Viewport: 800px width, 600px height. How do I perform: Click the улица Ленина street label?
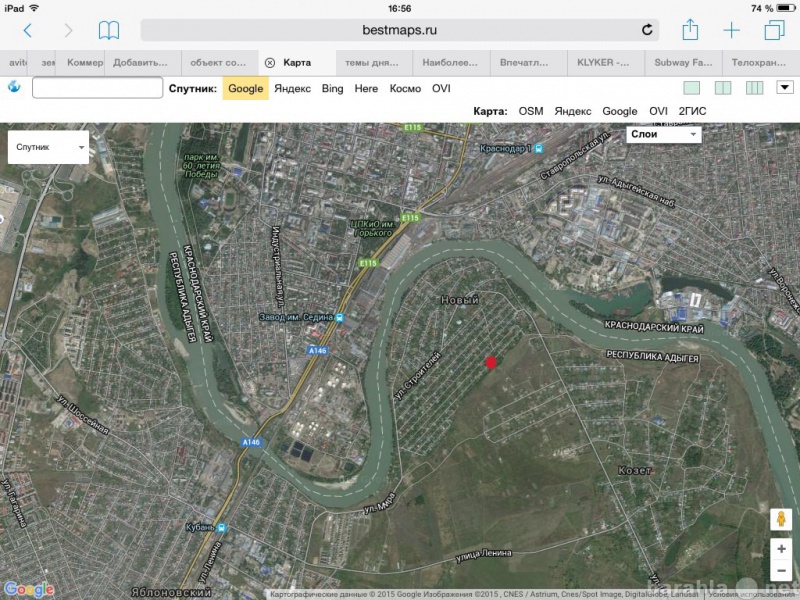[483, 555]
